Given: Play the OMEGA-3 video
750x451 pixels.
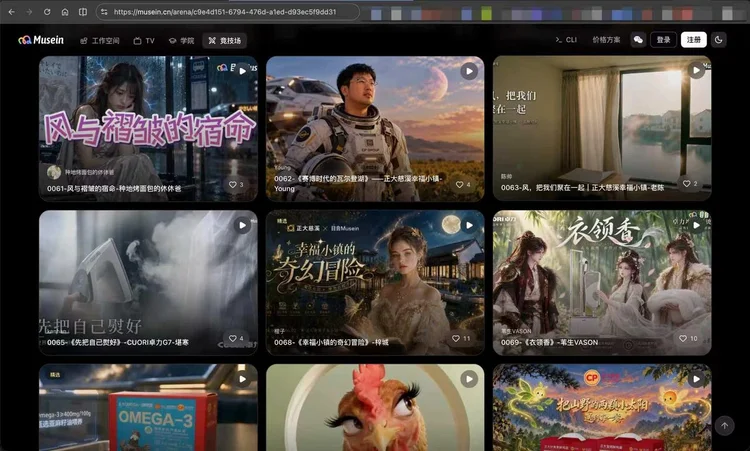Looking at the screenshot, I should pyautogui.click(x=243, y=379).
